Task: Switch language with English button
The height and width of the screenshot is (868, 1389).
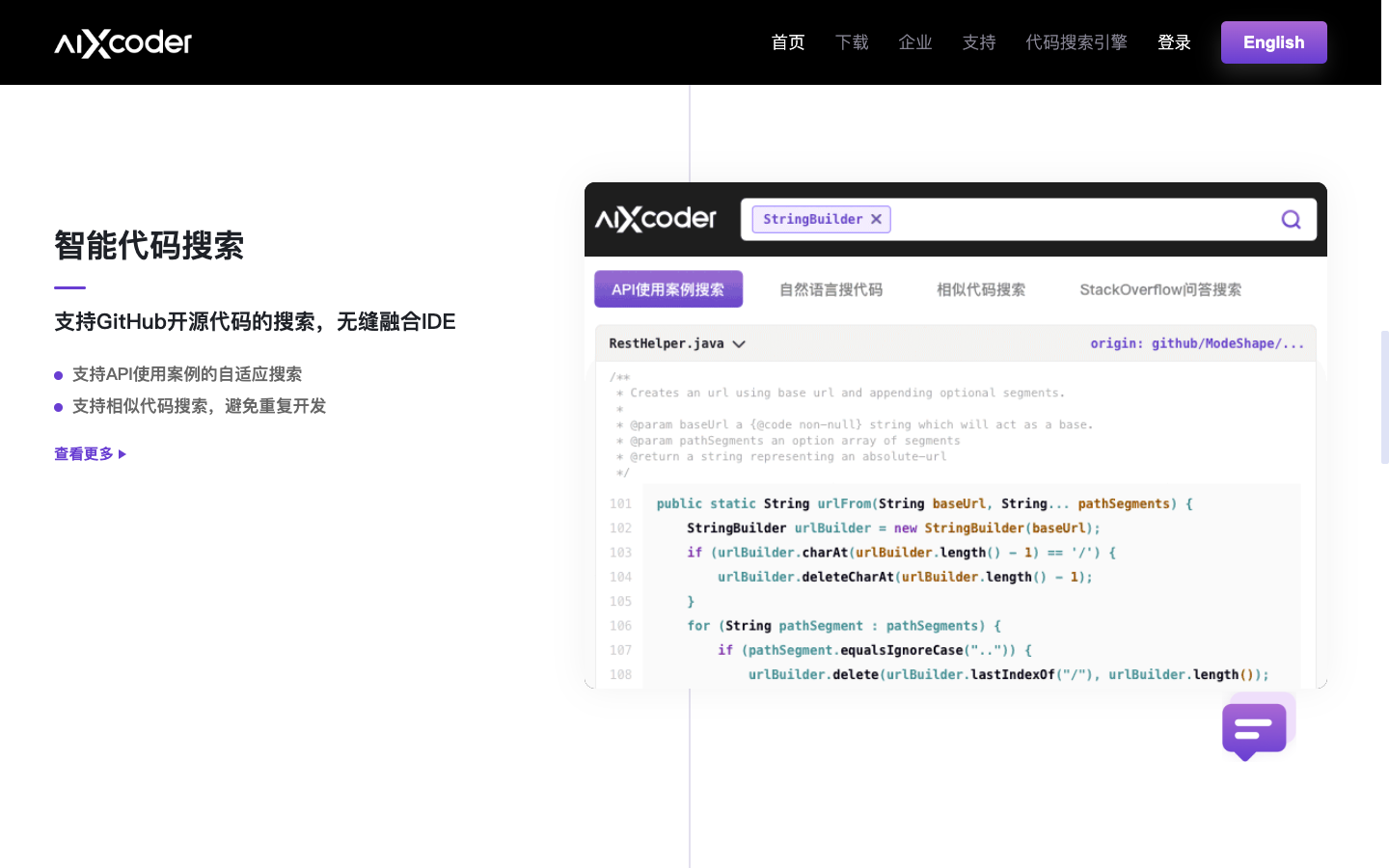Action: coord(1274,42)
